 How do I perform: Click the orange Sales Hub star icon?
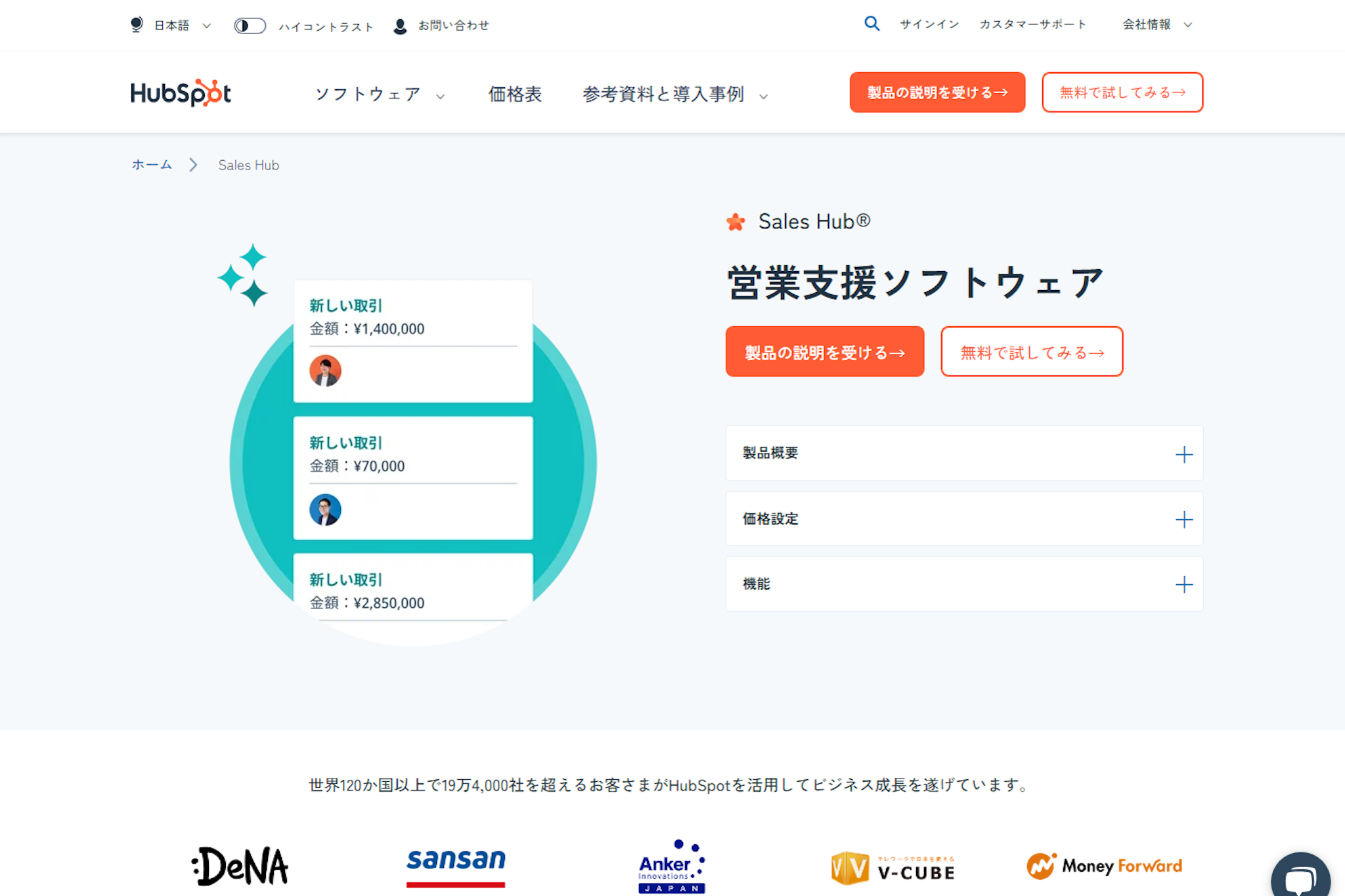(736, 222)
